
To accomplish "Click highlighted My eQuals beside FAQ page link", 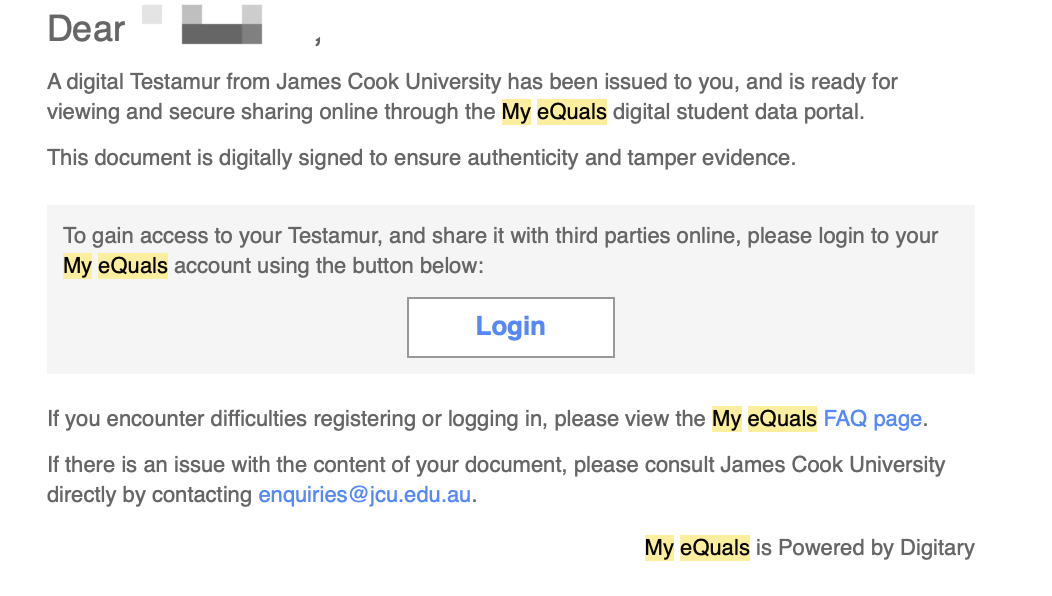I will [x=764, y=419].
